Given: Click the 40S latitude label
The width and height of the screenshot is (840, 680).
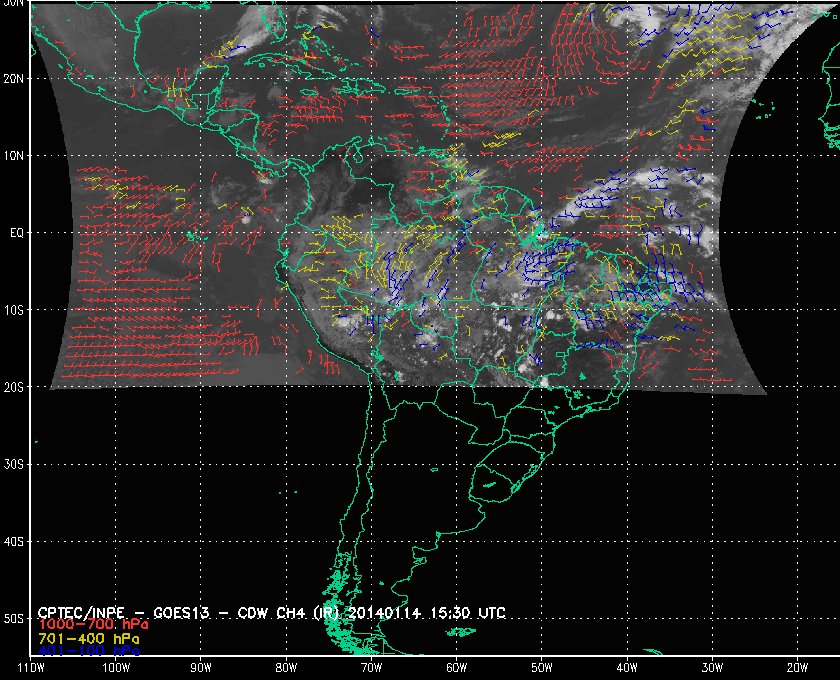Looking at the screenshot, I should click(13, 542).
